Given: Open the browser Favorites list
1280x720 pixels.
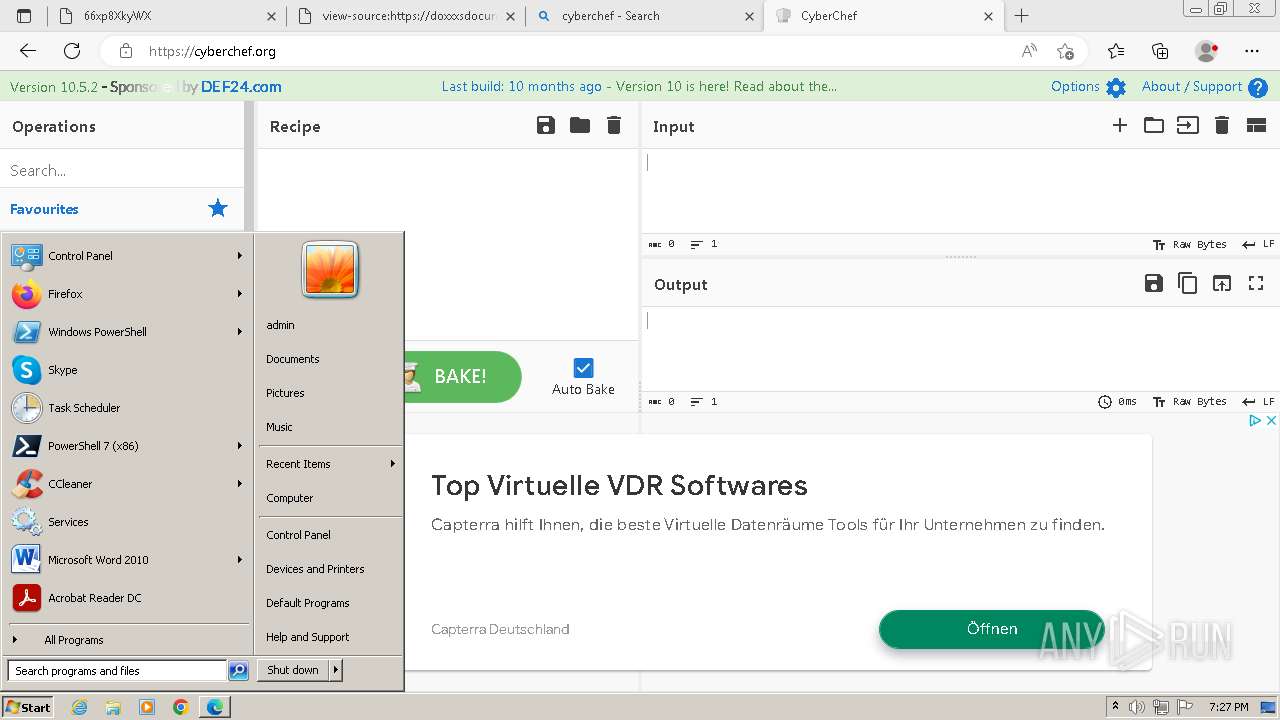Looking at the screenshot, I should 1116,51.
